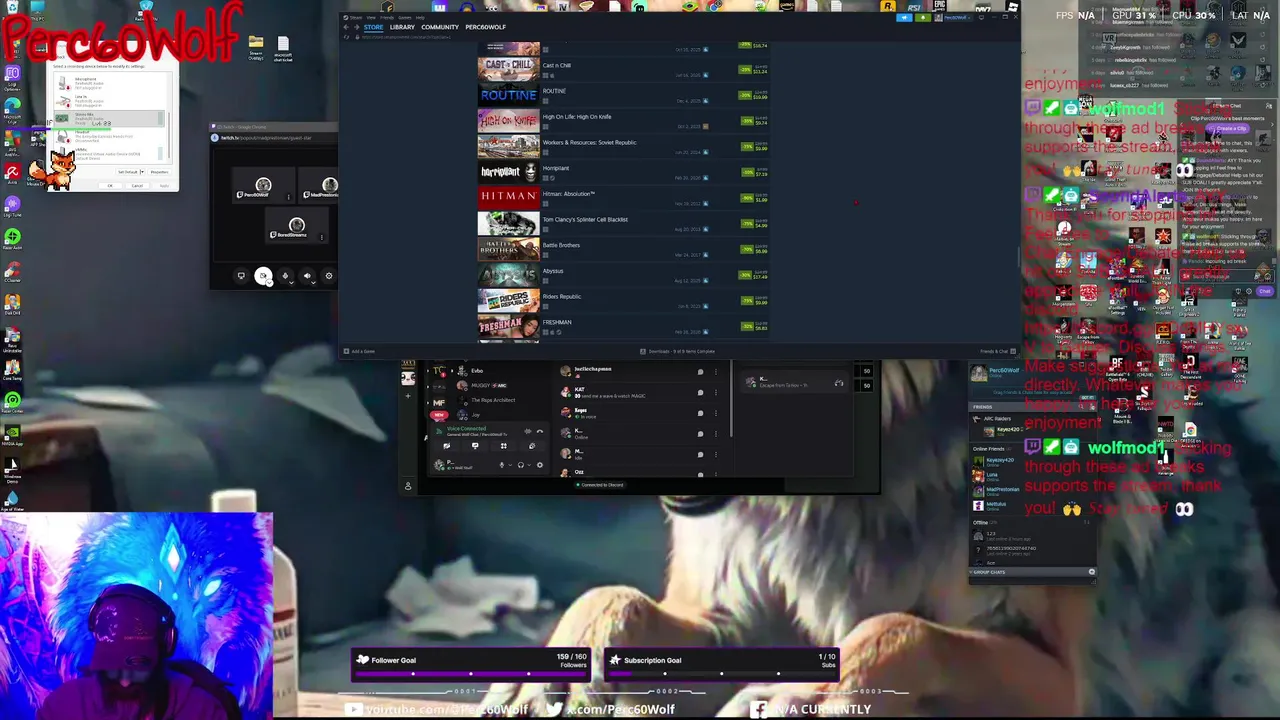This screenshot has height=720, width=1280.
Task: Toggle camera in Twitch guest-star window
Action: point(263,275)
